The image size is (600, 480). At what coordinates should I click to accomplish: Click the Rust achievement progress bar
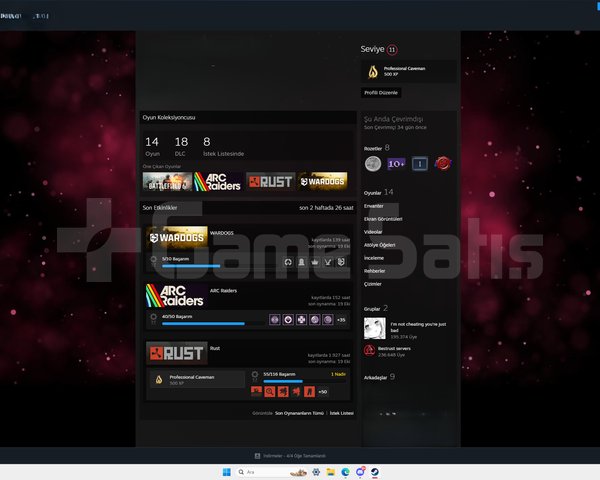pyautogui.click(x=305, y=381)
